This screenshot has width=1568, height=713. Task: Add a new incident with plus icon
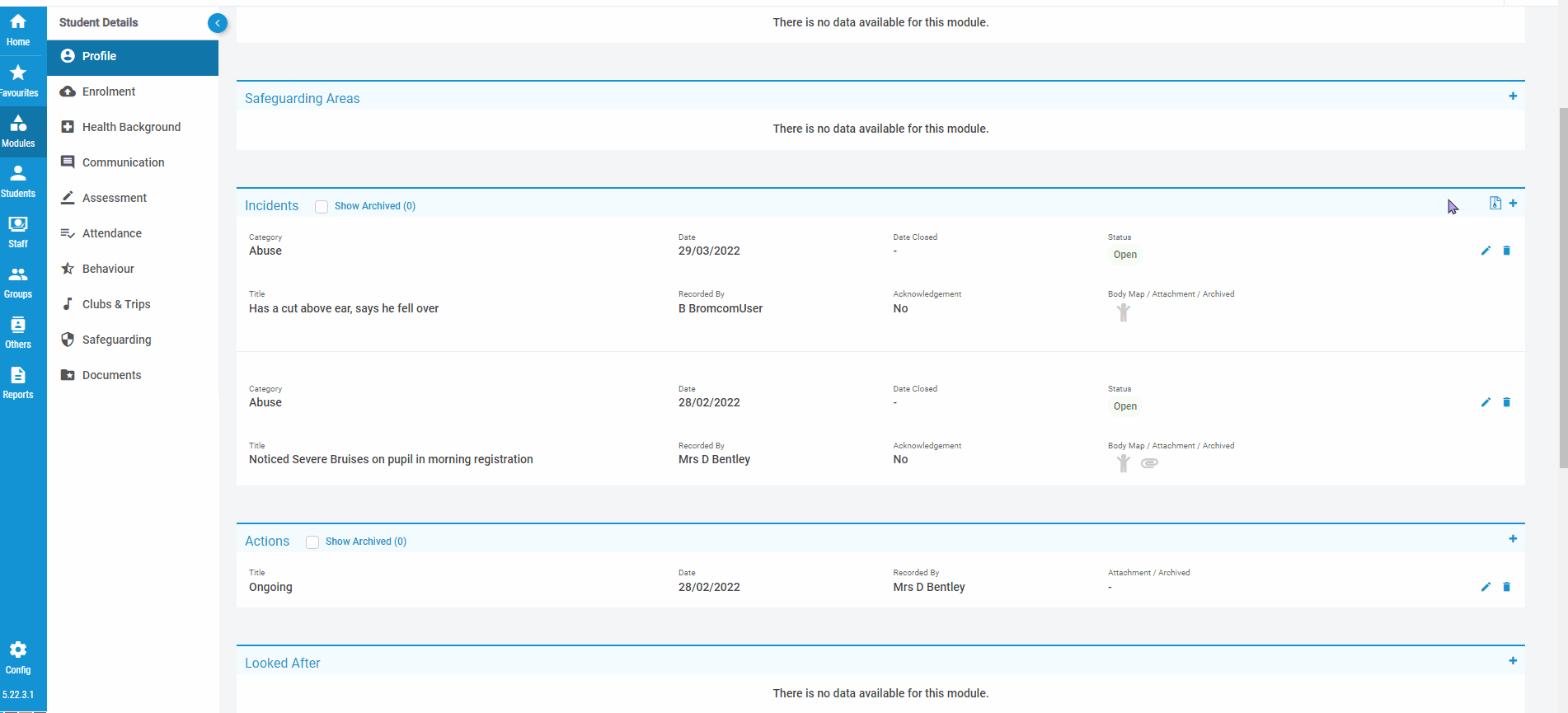(x=1513, y=203)
